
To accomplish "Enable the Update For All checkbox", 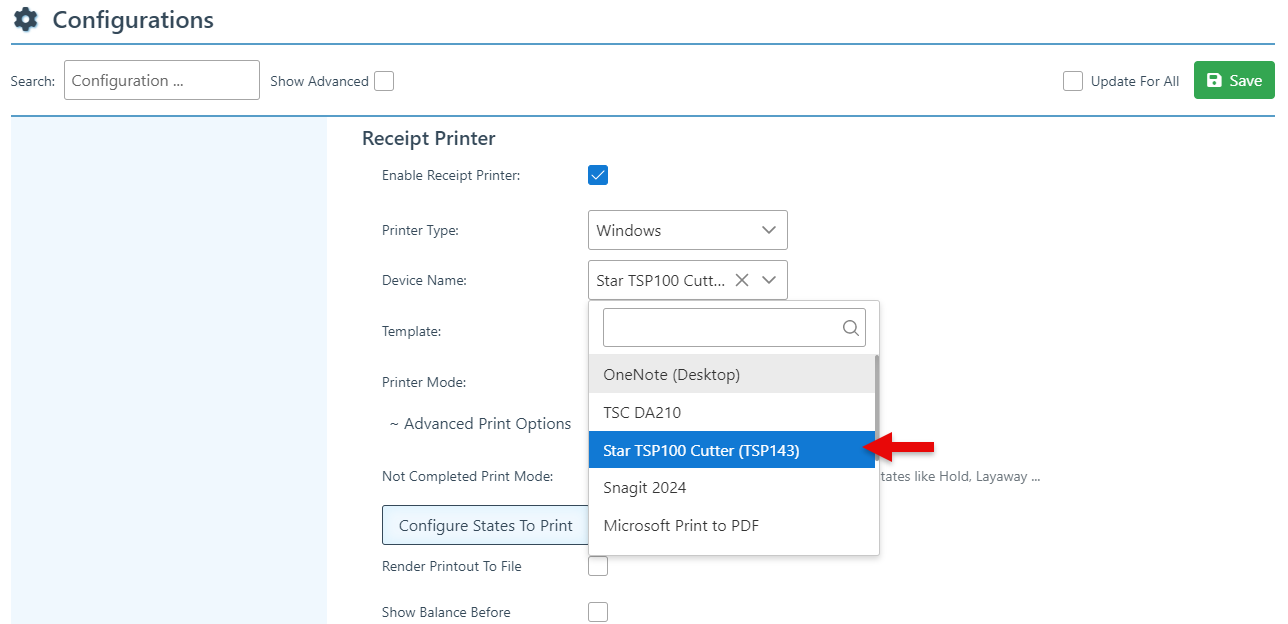I will tap(1073, 81).
